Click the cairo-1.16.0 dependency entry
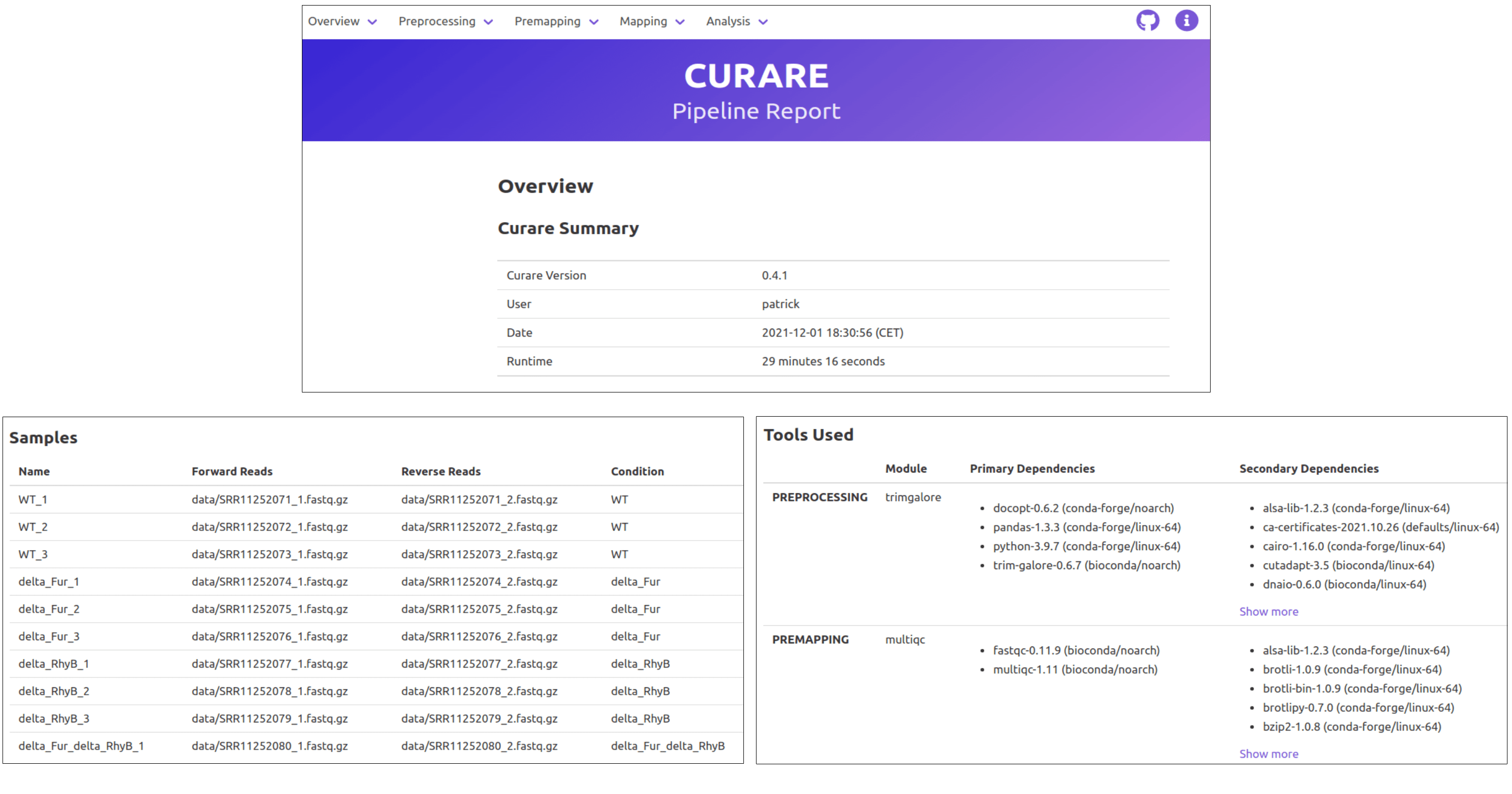The height and width of the screenshot is (794, 1512). click(1354, 546)
